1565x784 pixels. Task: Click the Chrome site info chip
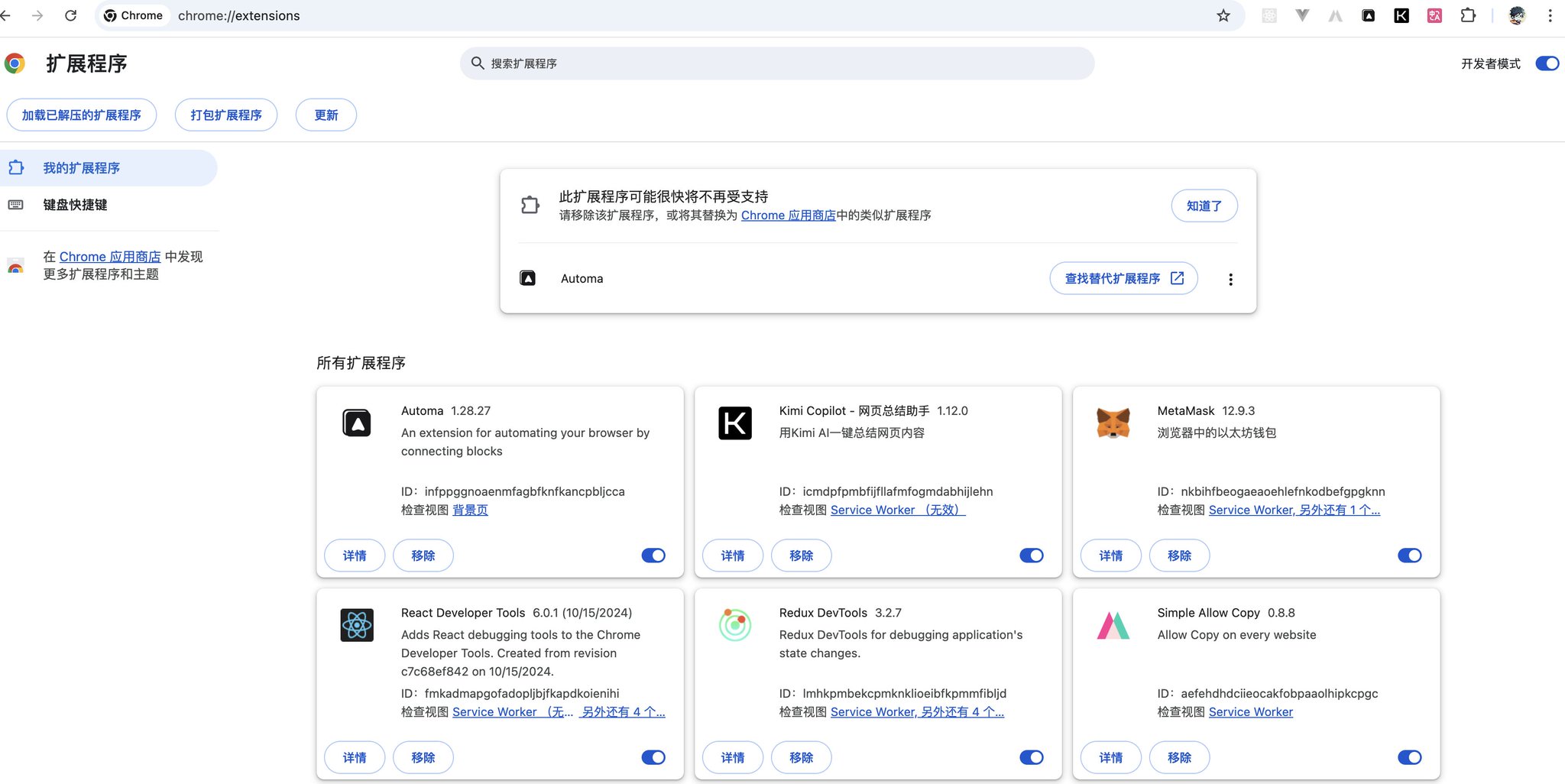tap(134, 15)
